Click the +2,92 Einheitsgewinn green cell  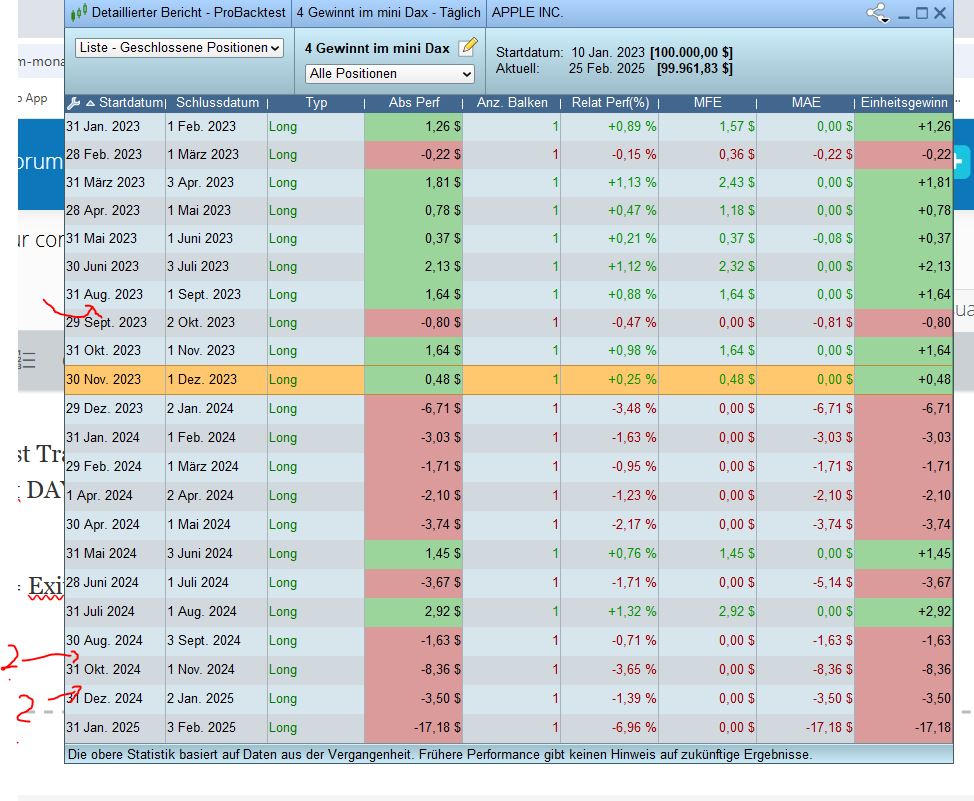(904, 611)
